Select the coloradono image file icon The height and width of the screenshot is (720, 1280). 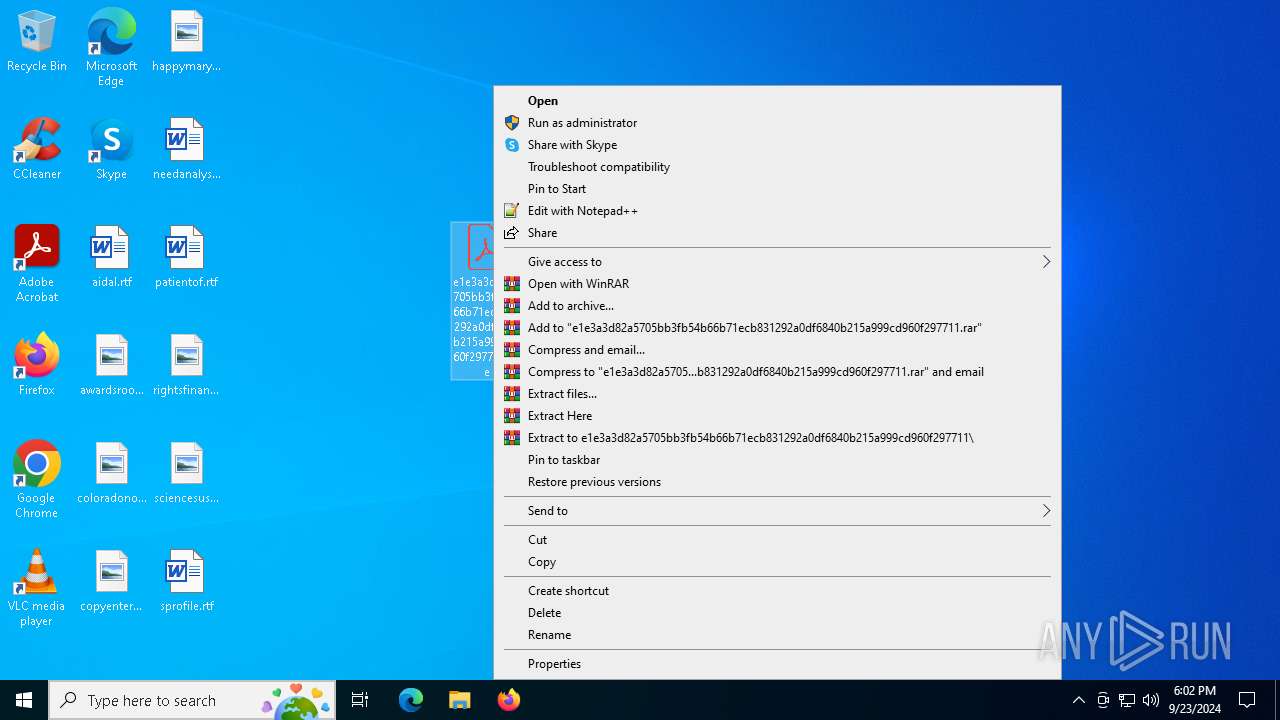point(111,474)
